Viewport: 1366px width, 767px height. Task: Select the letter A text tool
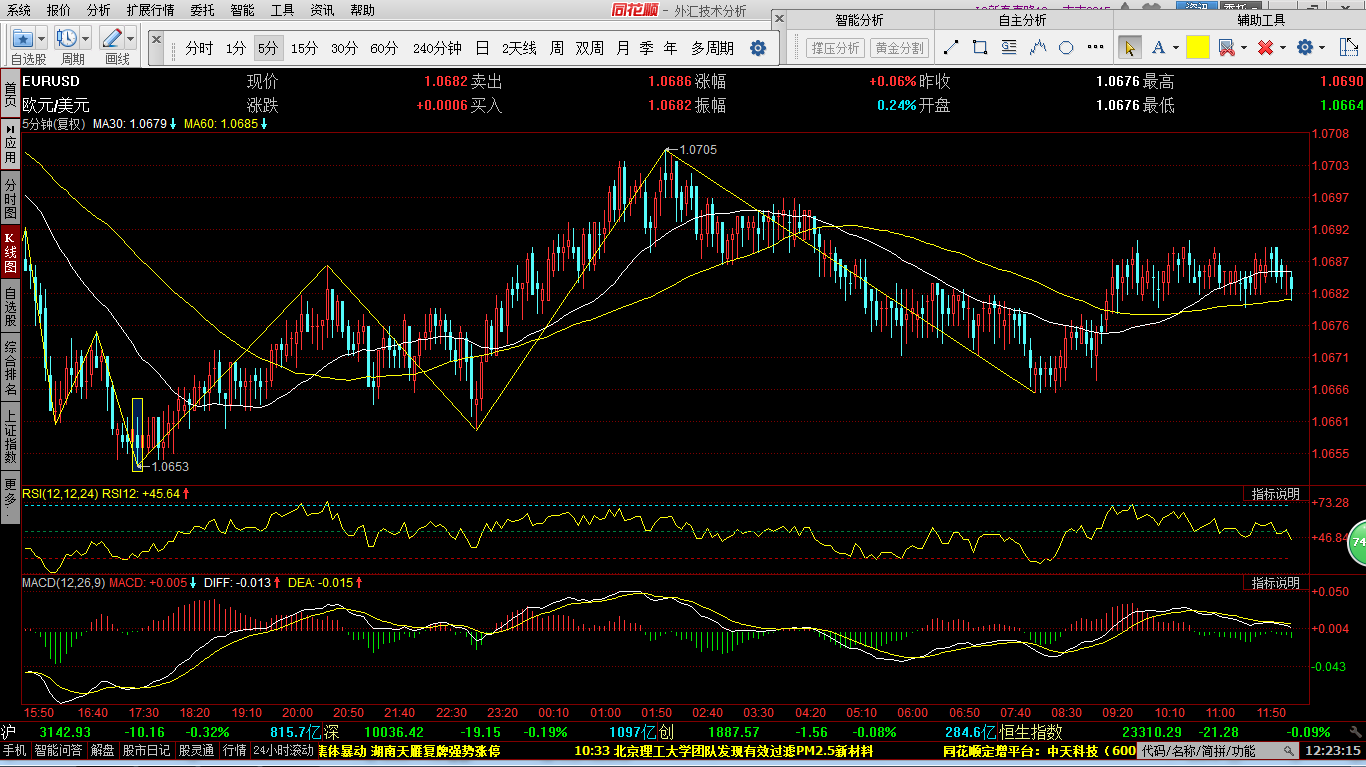[x=1158, y=47]
